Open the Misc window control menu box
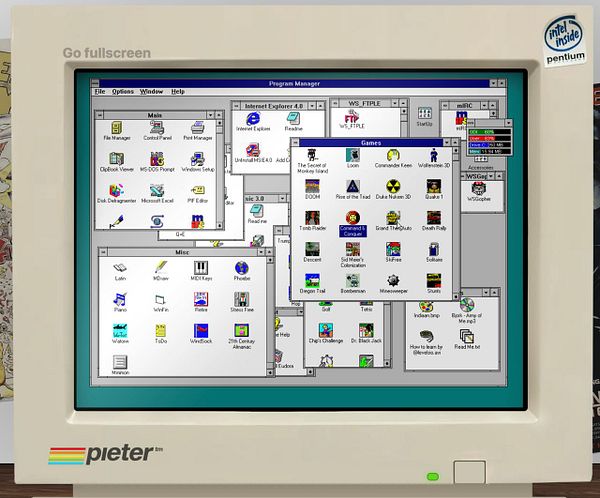Image resolution: width=600 pixels, height=498 pixels. coord(103,252)
